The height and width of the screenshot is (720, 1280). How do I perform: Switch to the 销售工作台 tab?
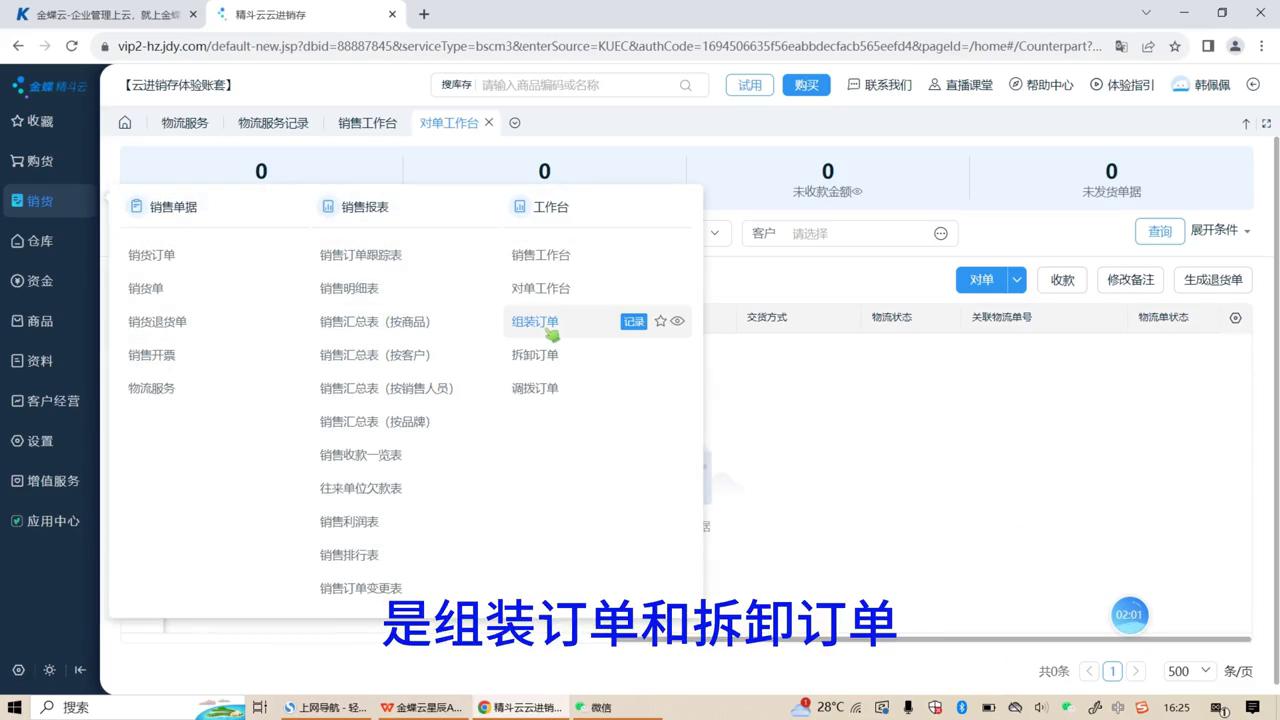pyautogui.click(x=367, y=122)
